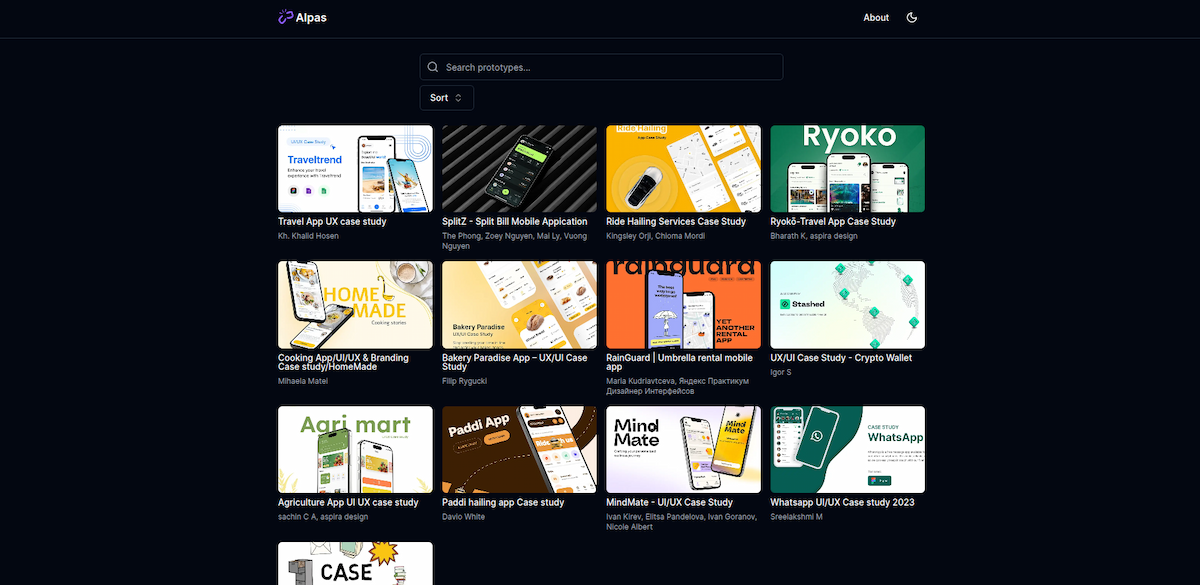This screenshot has height=585, width=1200.
Task: Toggle dark mode moon icon
Action: 912,17
